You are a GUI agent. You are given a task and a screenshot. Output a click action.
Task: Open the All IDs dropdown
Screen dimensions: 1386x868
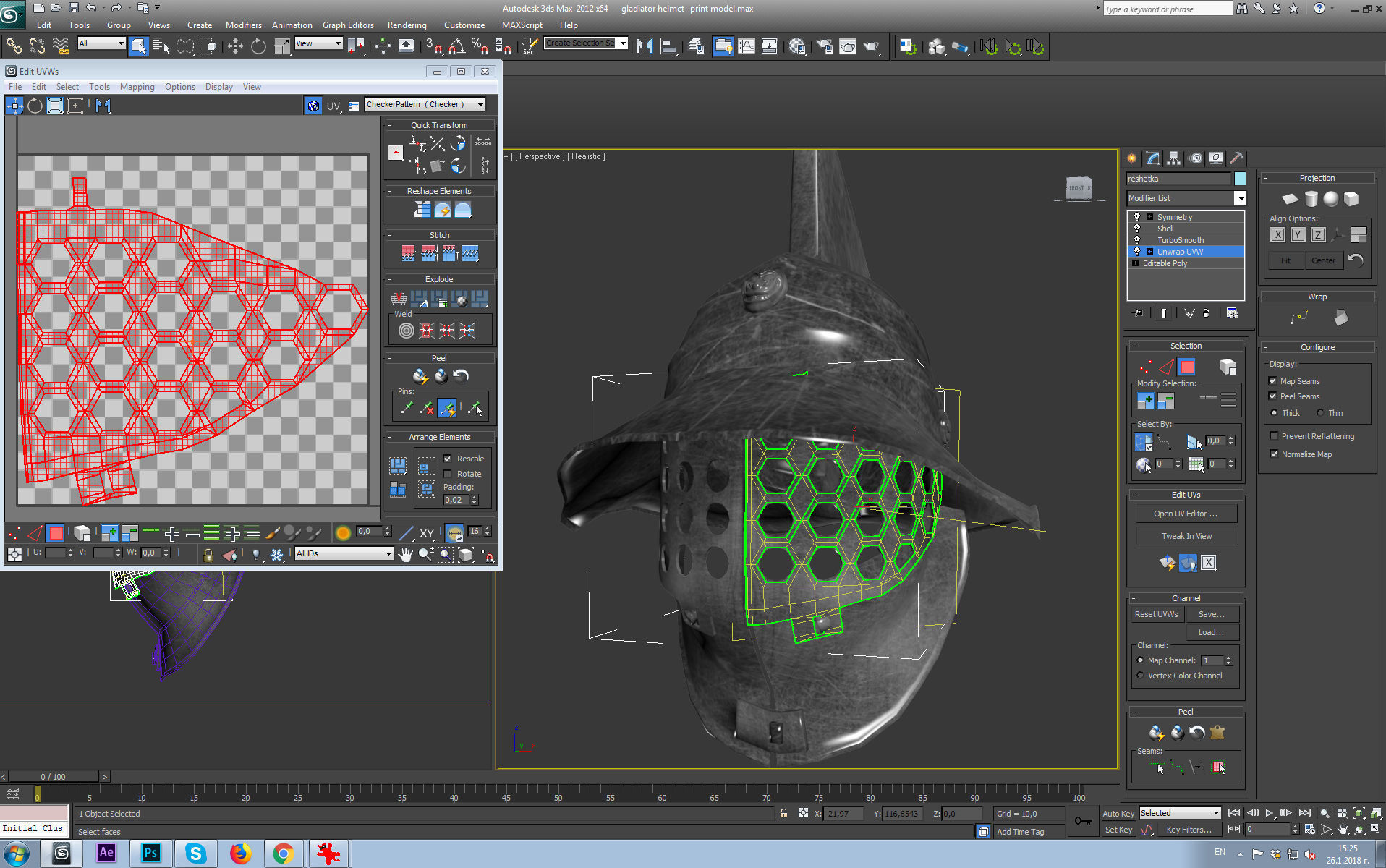pyautogui.click(x=344, y=553)
